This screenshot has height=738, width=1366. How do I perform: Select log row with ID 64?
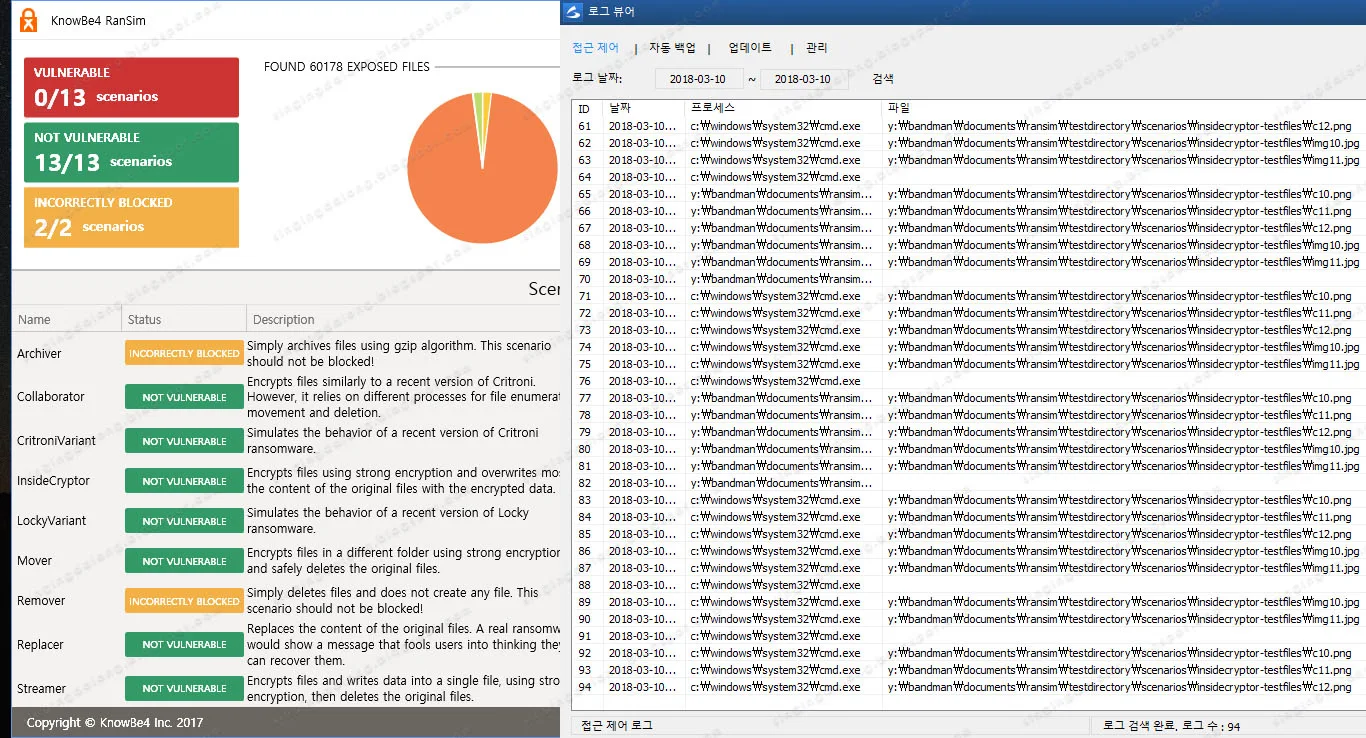tap(968, 177)
